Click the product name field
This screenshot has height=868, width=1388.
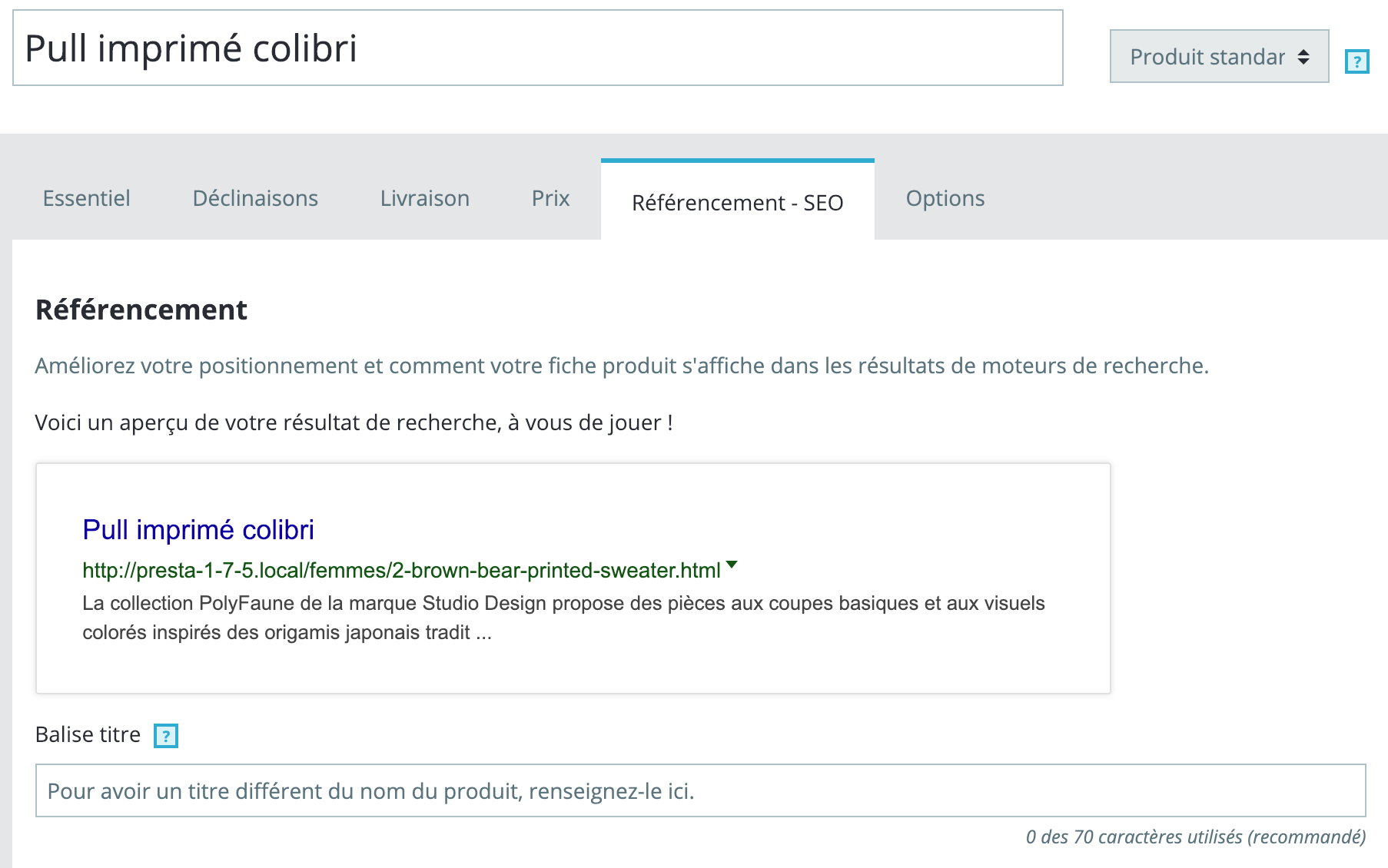[x=537, y=48]
